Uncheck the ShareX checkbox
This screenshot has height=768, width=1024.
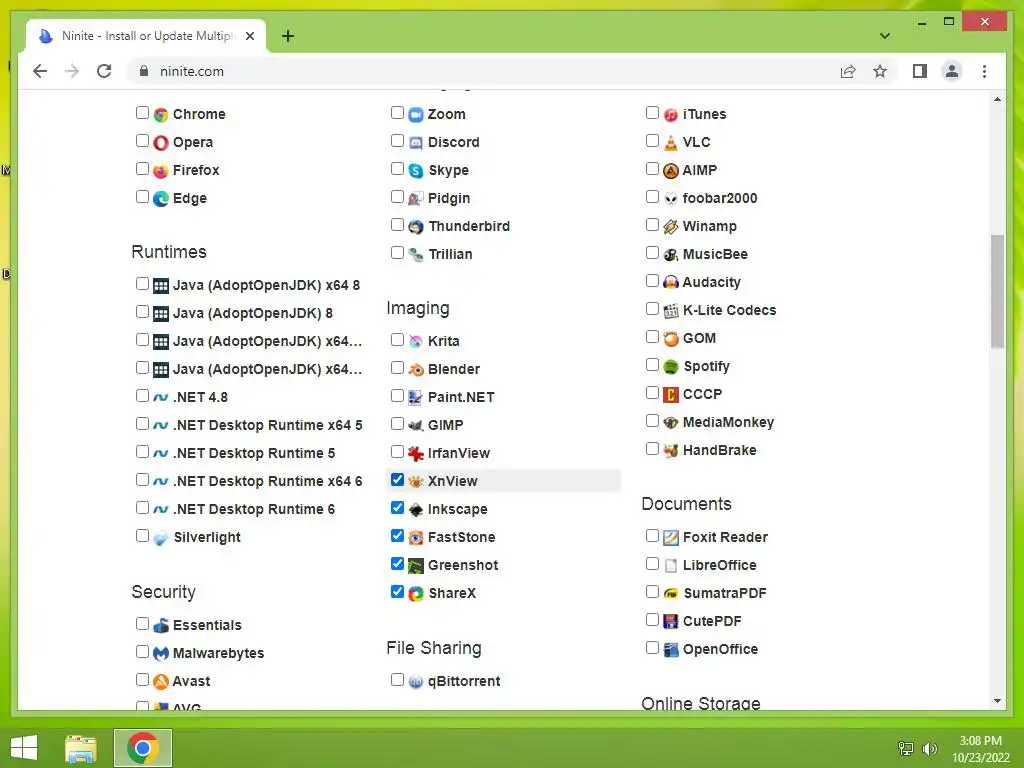(x=397, y=592)
